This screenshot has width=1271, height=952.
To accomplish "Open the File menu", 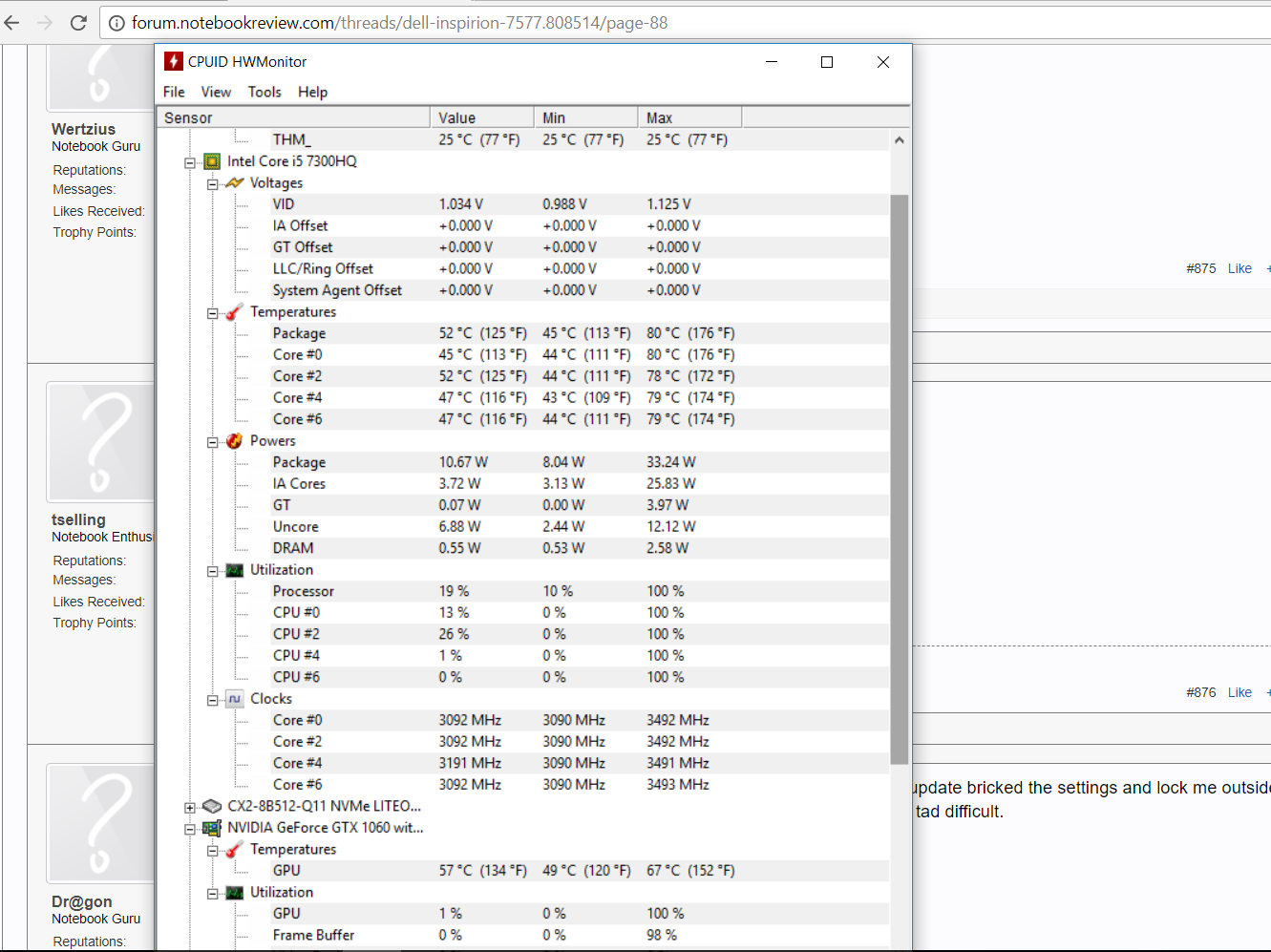I will 174,92.
